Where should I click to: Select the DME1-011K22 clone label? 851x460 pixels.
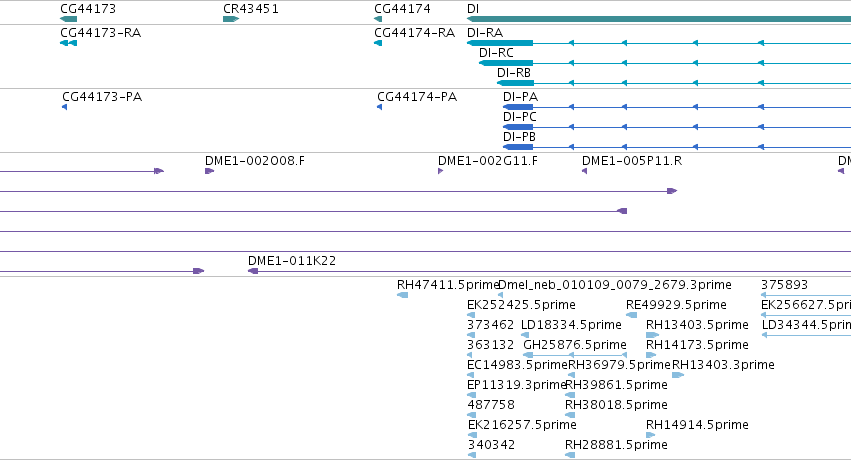(292, 260)
